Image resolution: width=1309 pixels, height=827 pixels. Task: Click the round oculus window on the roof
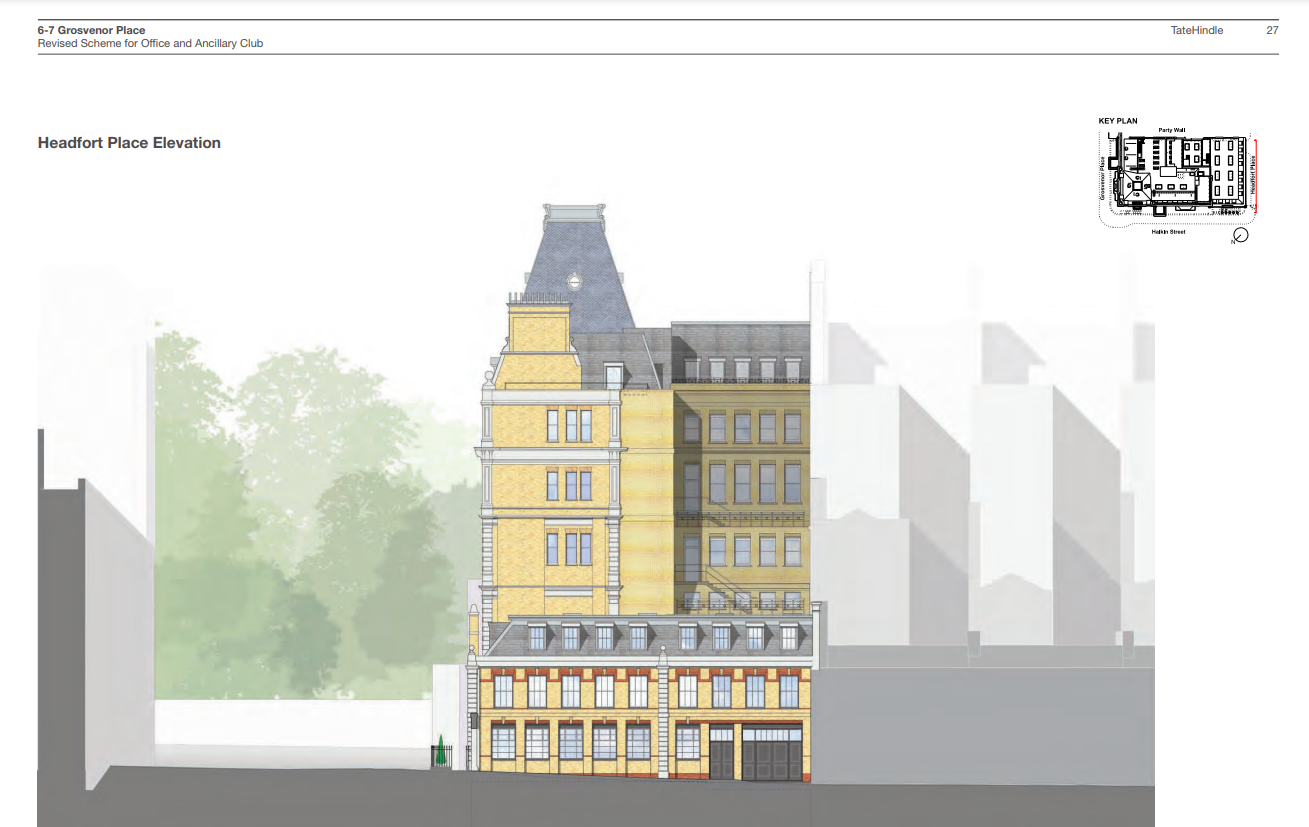tap(574, 281)
